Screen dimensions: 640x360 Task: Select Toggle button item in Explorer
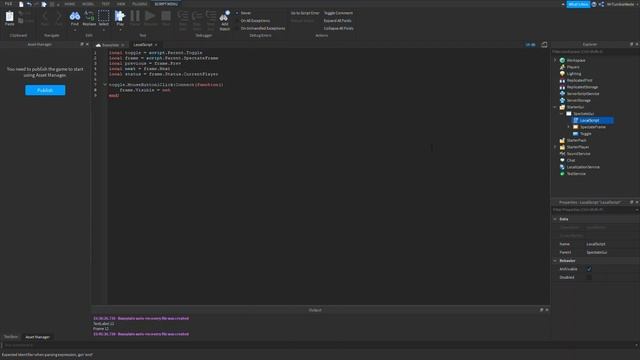pyautogui.click(x=585, y=133)
